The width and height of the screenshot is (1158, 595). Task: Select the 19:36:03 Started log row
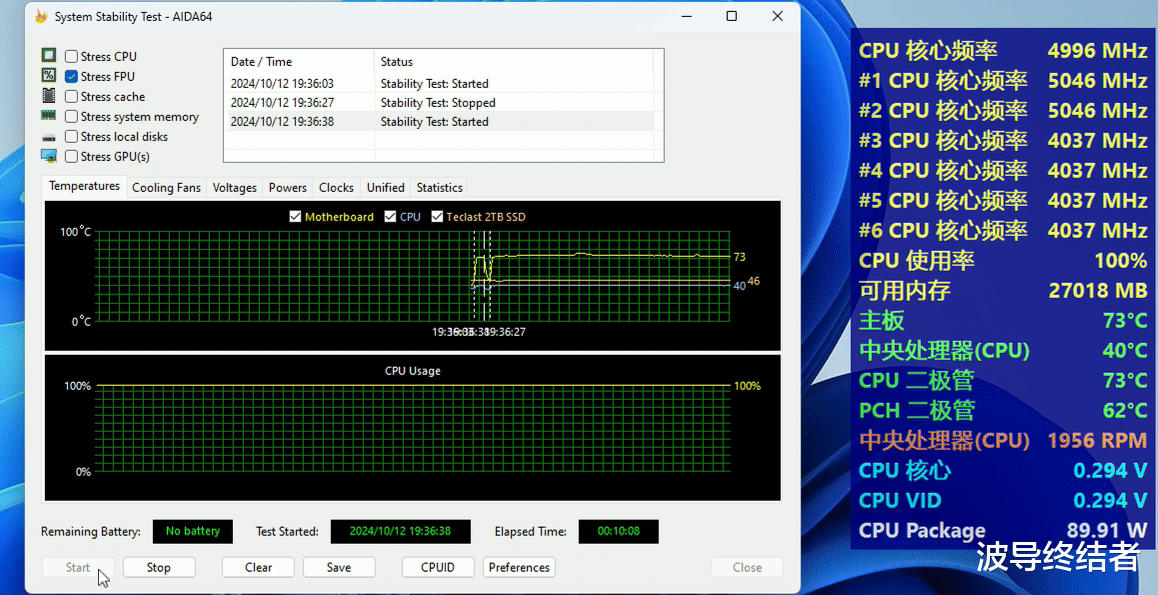[x=439, y=83]
